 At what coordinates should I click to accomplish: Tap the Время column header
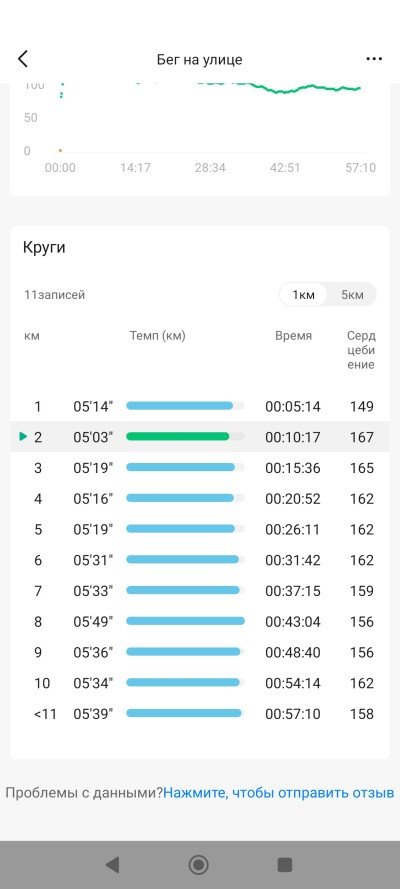coord(293,336)
